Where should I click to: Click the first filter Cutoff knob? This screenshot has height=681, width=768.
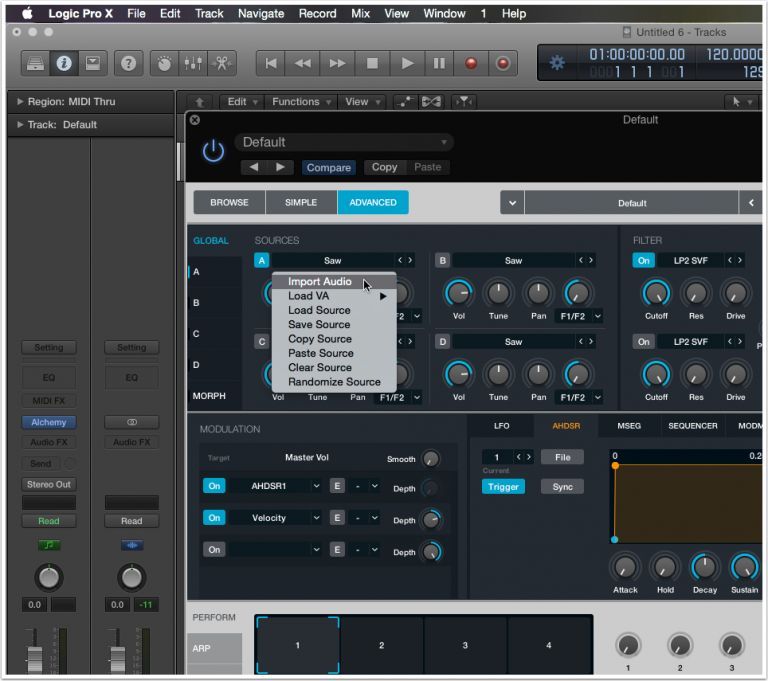point(656,293)
